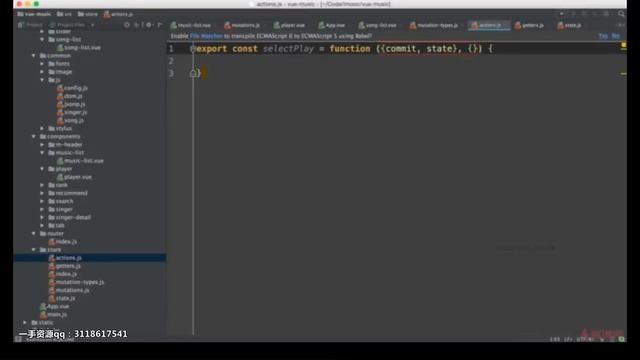Click the scroll-from-source target icon in Project panel

coord(127,25)
